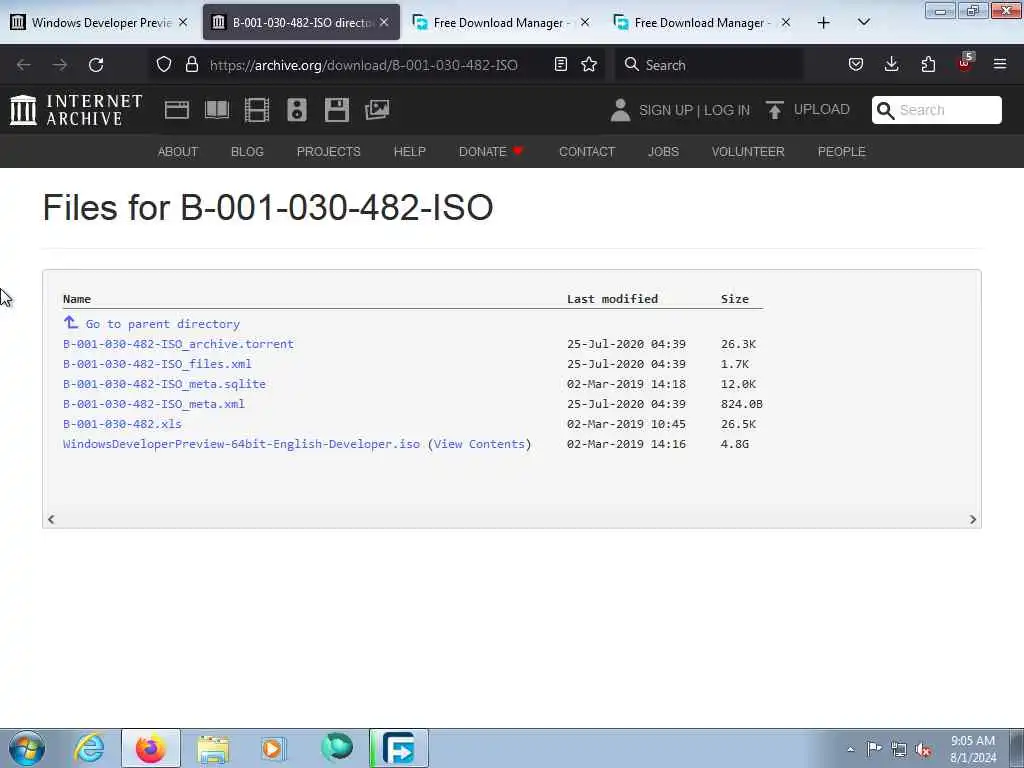
Task: Click the Action Center flag tray icon
Action: [874, 748]
